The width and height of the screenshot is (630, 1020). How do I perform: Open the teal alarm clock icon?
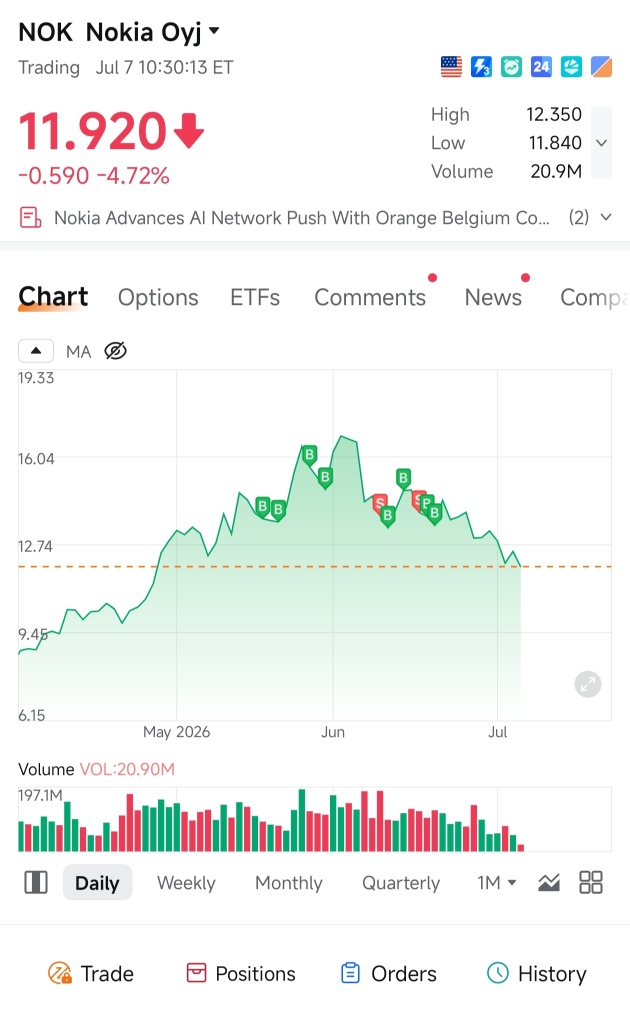click(511, 66)
